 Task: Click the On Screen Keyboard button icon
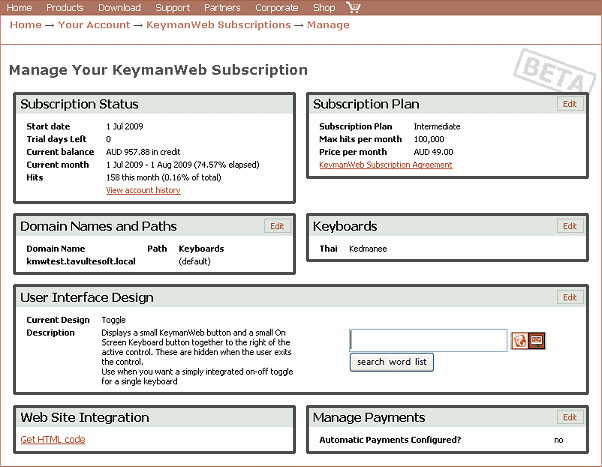click(x=537, y=341)
